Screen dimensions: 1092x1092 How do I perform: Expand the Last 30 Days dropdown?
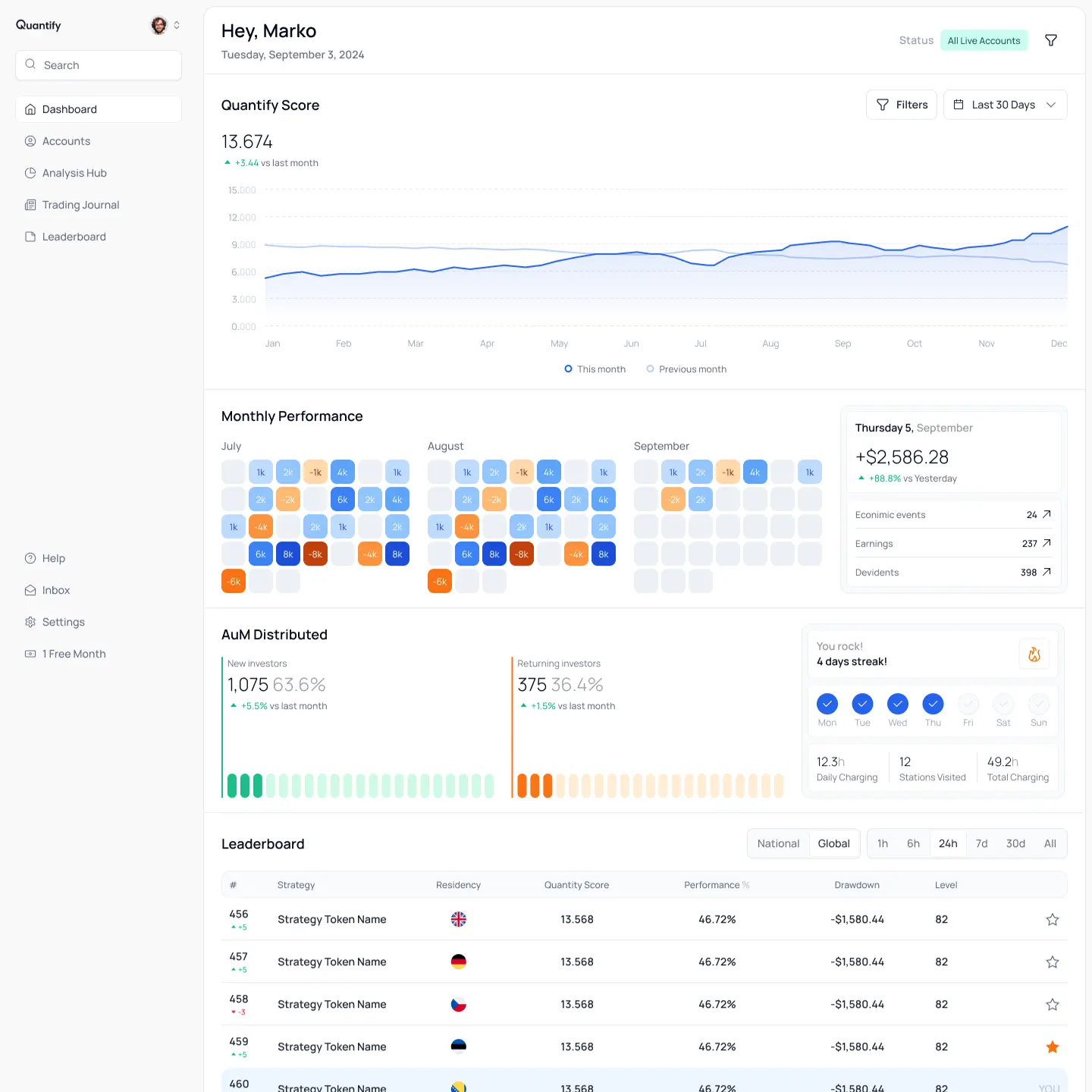pos(1005,105)
